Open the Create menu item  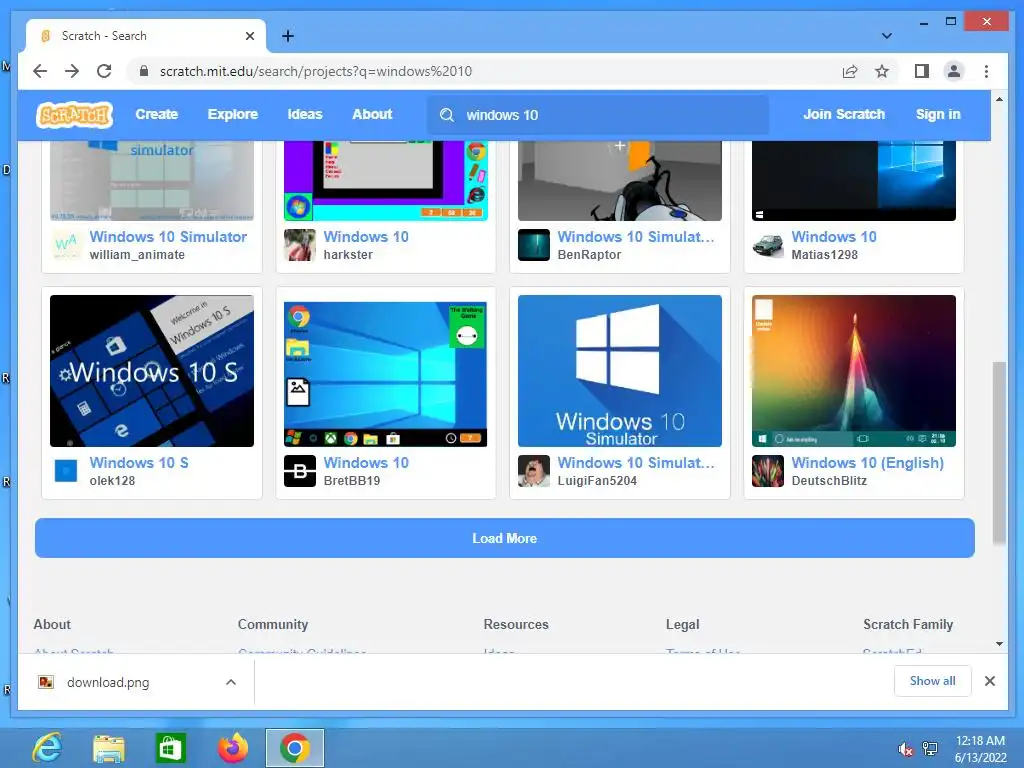point(157,114)
